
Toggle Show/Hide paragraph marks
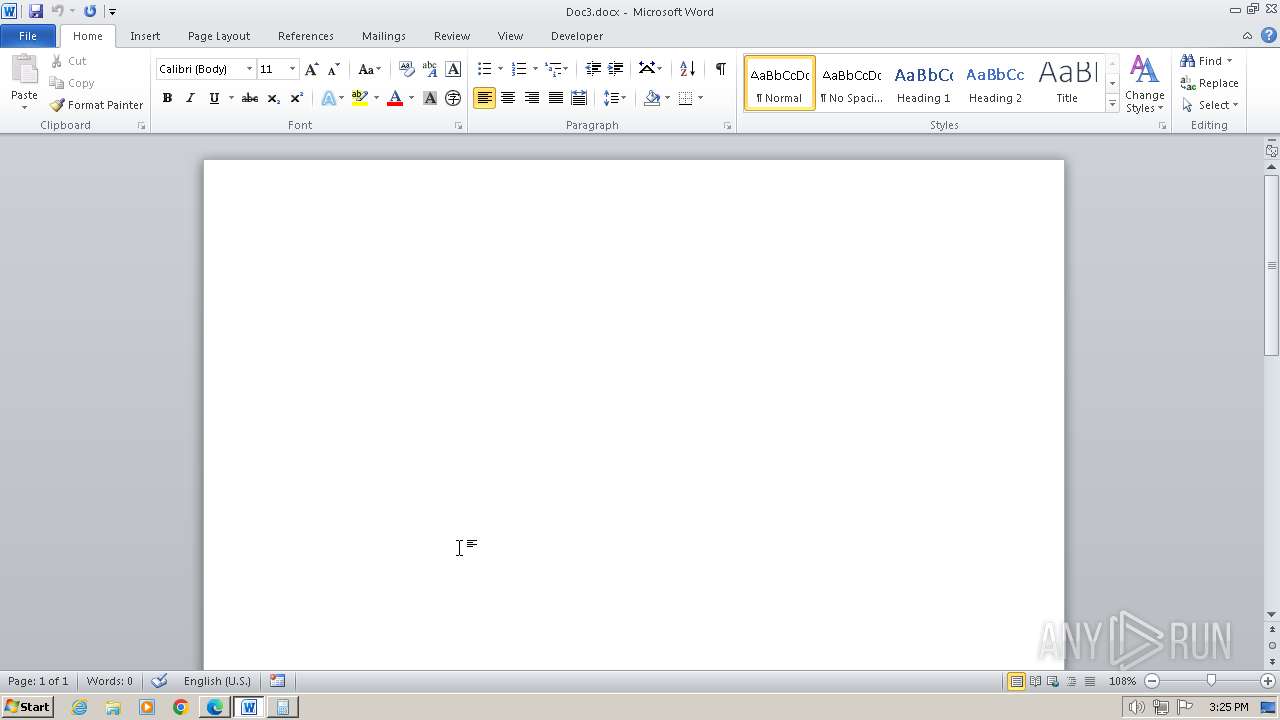point(721,69)
